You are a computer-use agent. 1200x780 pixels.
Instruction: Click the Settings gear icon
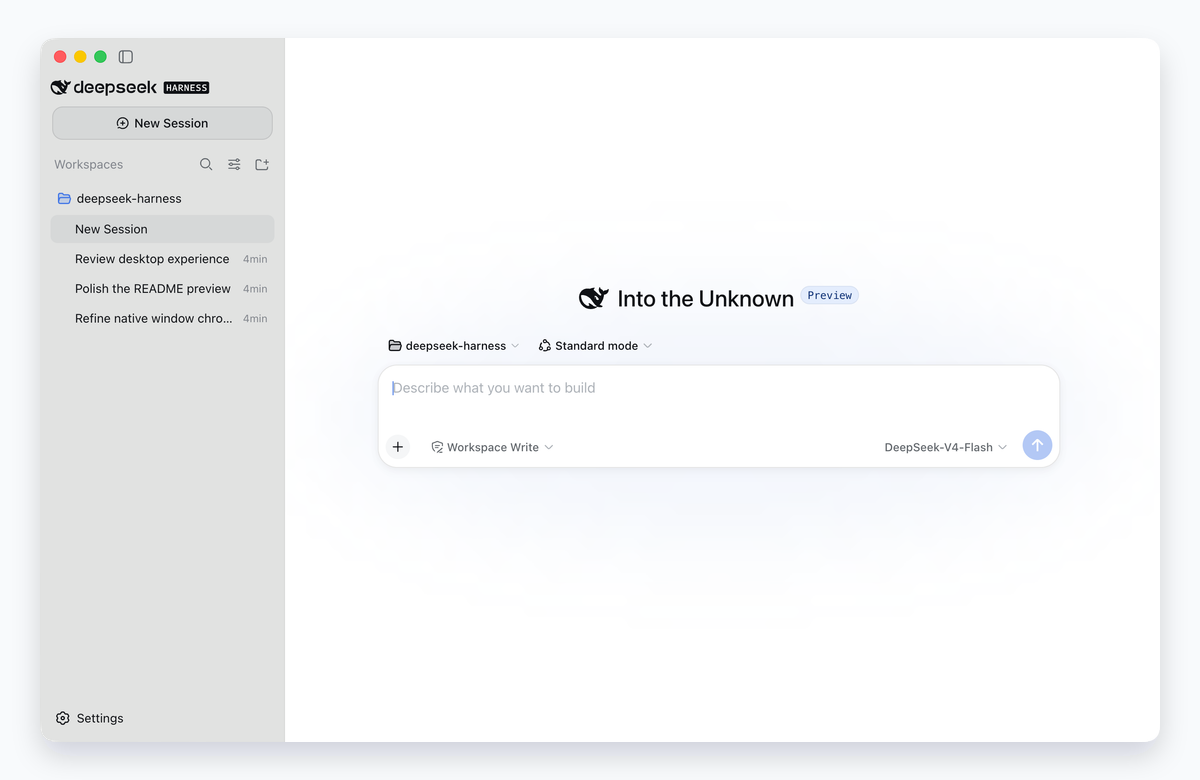pos(63,718)
